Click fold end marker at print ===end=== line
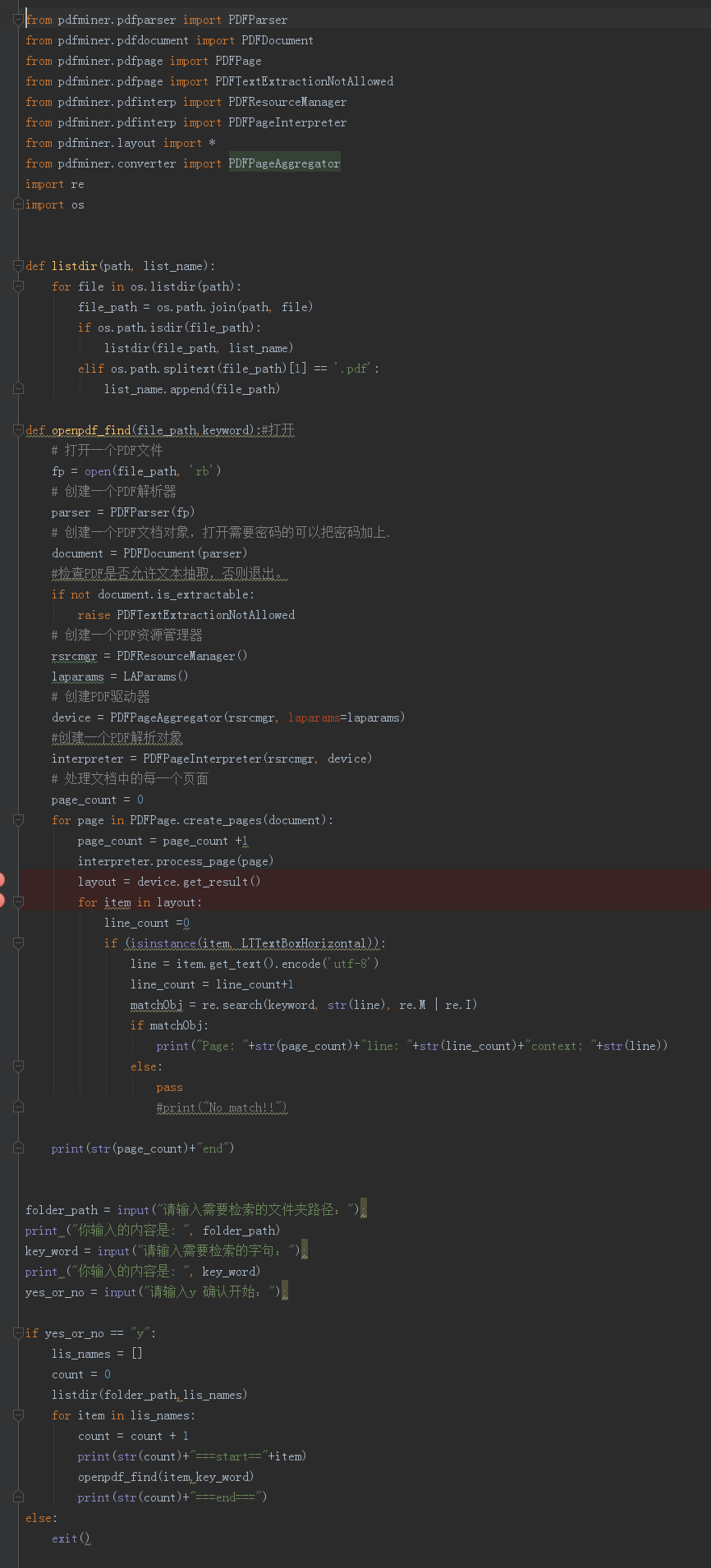The width and height of the screenshot is (711, 1568). click(18, 1497)
